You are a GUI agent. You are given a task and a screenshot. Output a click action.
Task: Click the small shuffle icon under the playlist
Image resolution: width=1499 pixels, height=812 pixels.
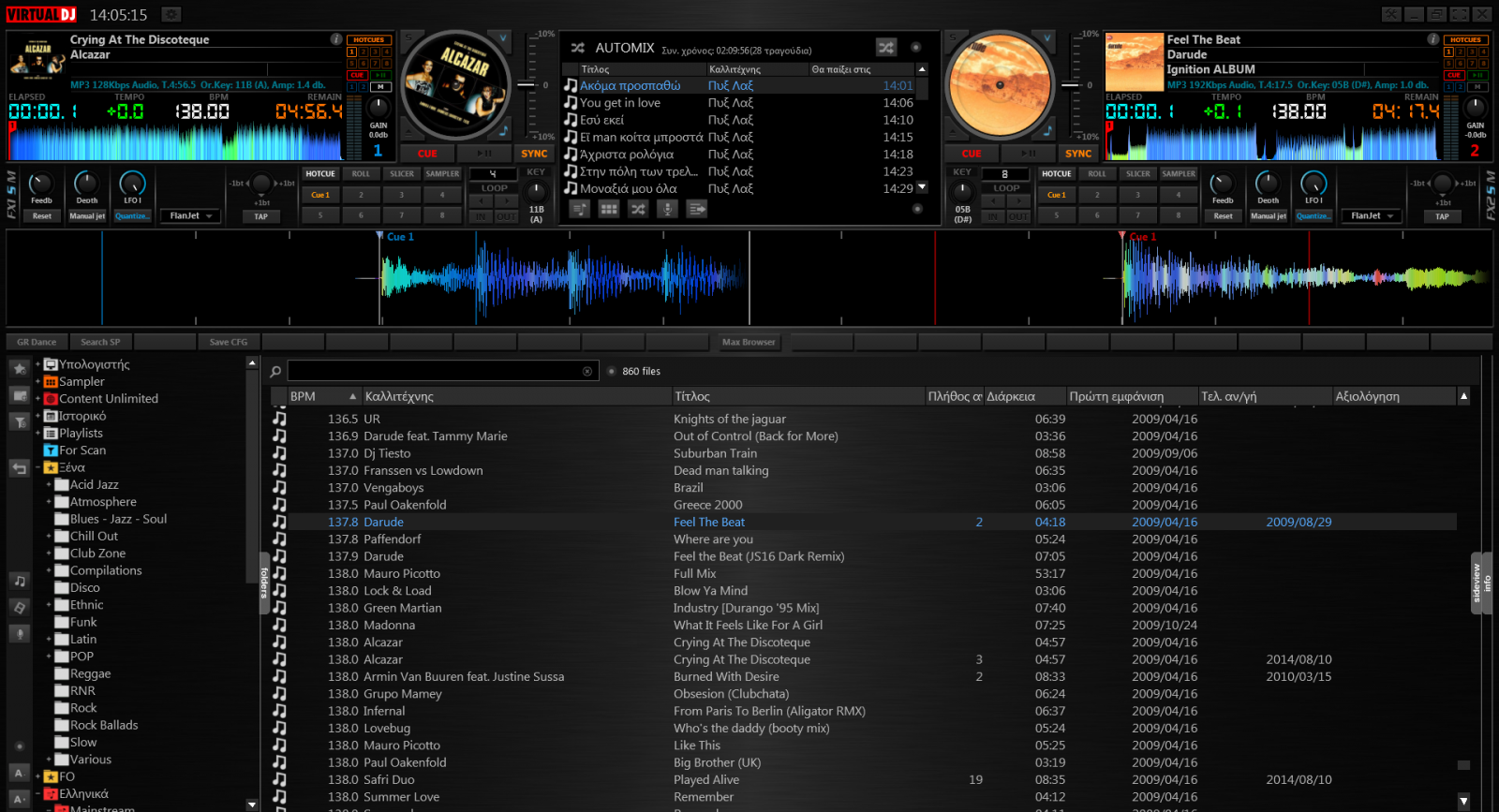coord(638,209)
